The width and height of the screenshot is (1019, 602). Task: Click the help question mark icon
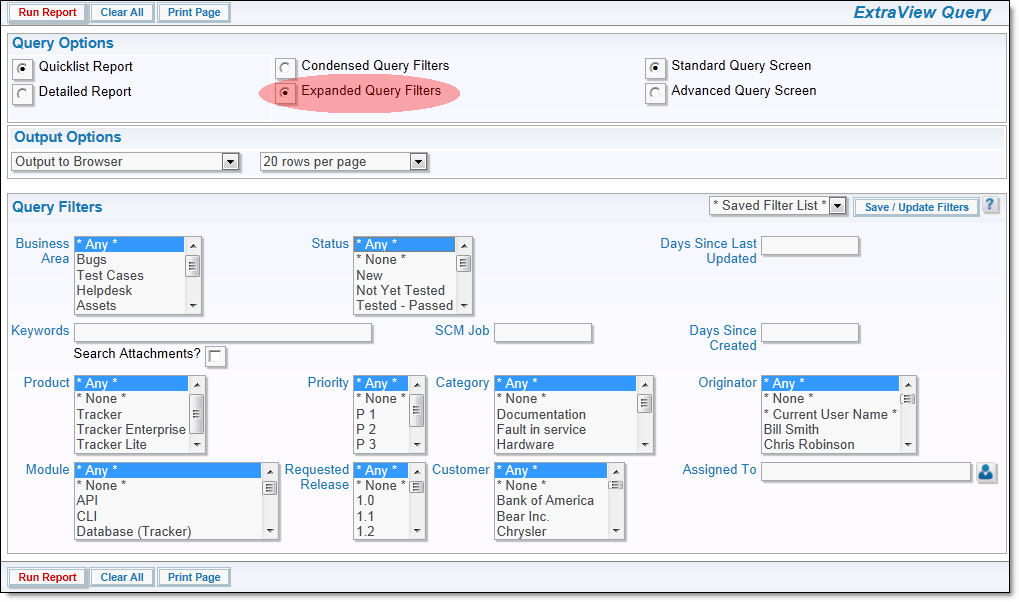pyautogui.click(x=990, y=205)
